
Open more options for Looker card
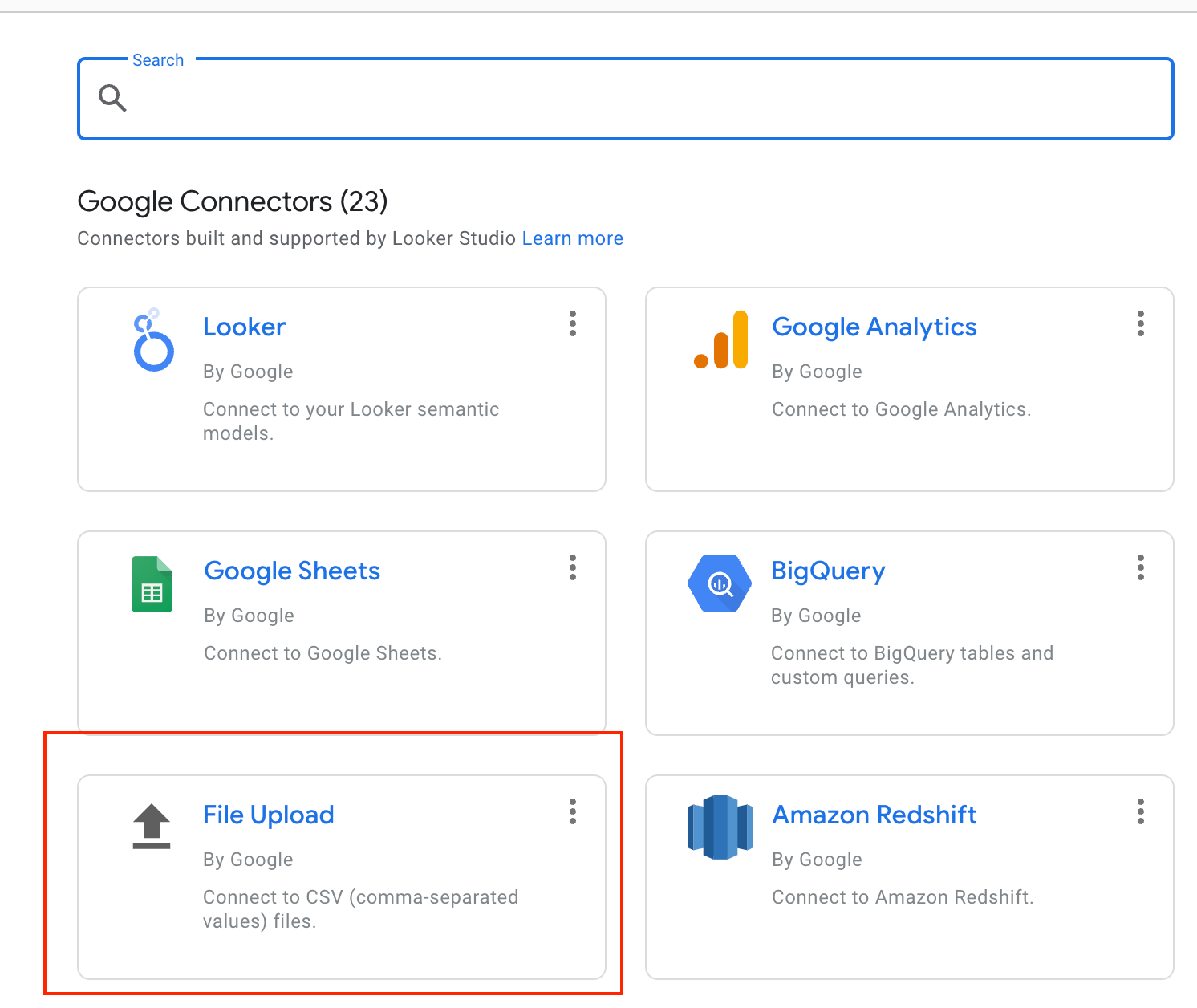[573, 323]
